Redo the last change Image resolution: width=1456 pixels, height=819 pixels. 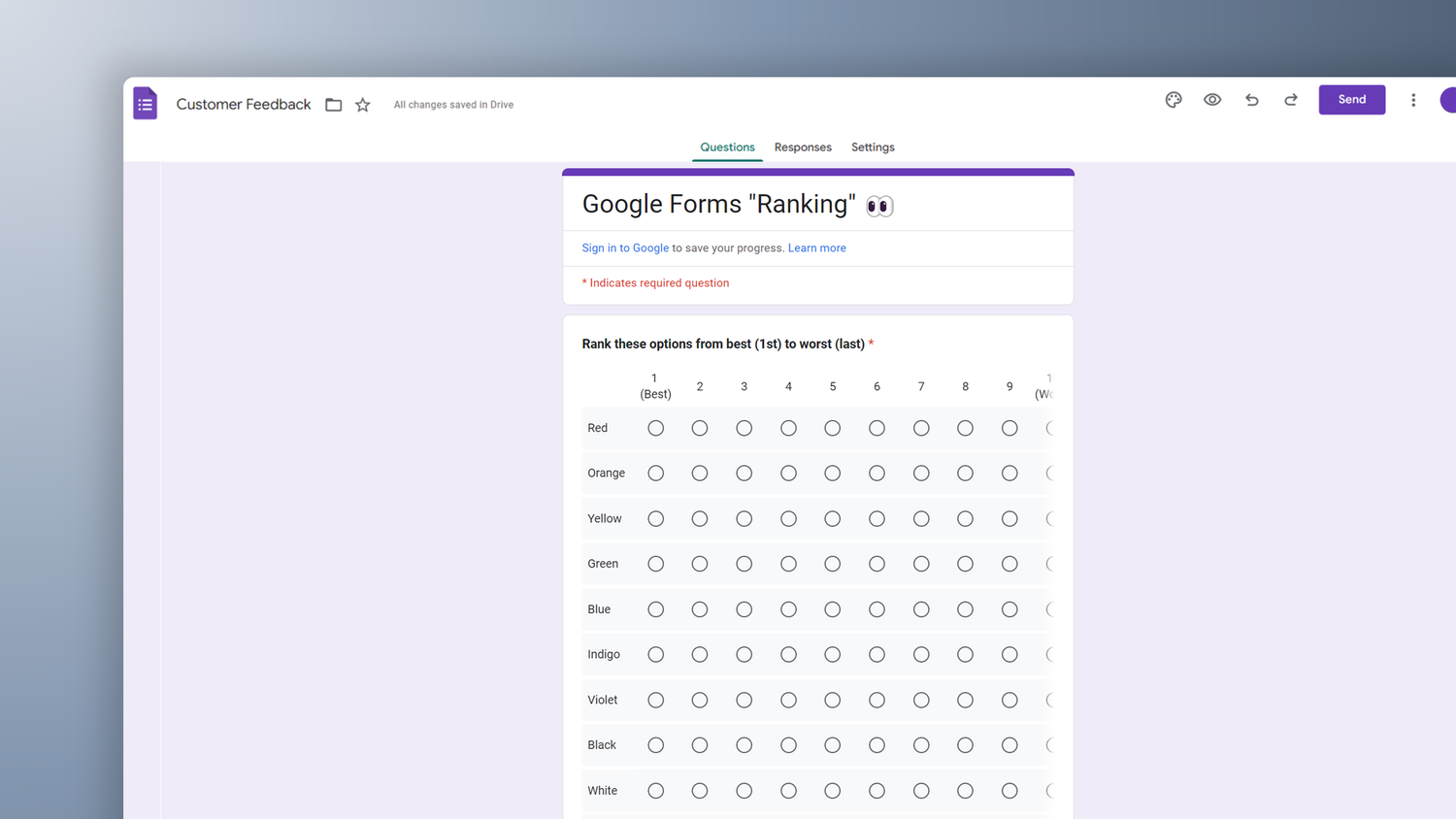(x=1290, y=99)
